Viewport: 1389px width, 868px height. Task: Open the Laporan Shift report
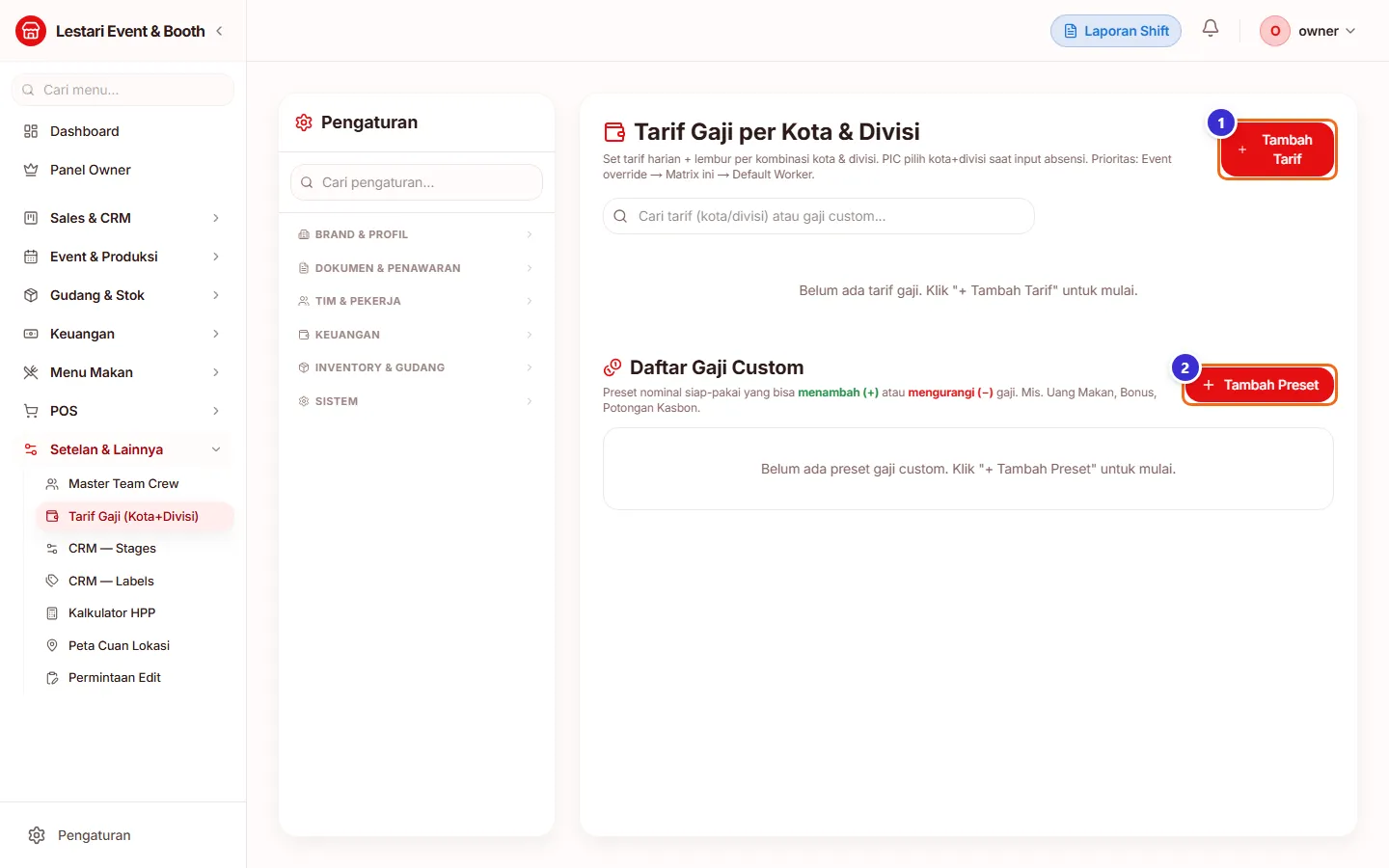pos(1116,31)
